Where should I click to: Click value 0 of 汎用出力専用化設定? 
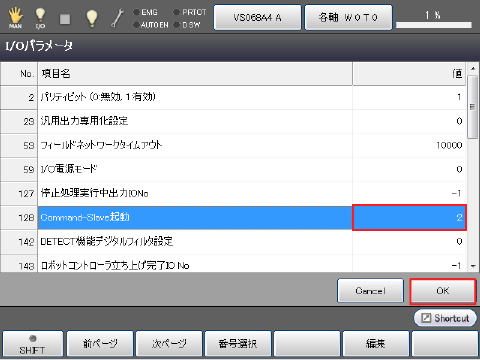click(x=409, y=121)
